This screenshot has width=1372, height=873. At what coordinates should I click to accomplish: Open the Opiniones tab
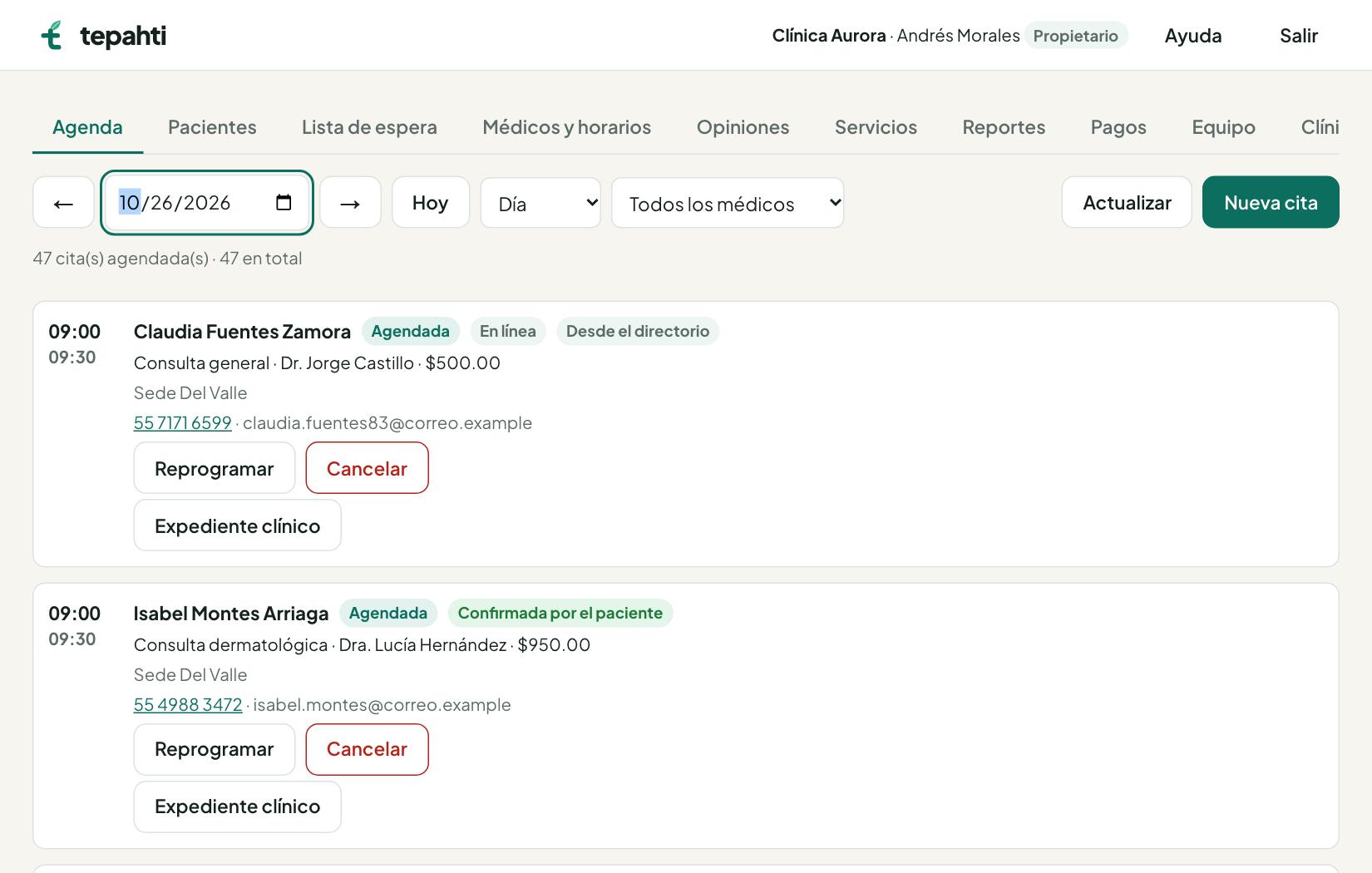click(743, 127)
